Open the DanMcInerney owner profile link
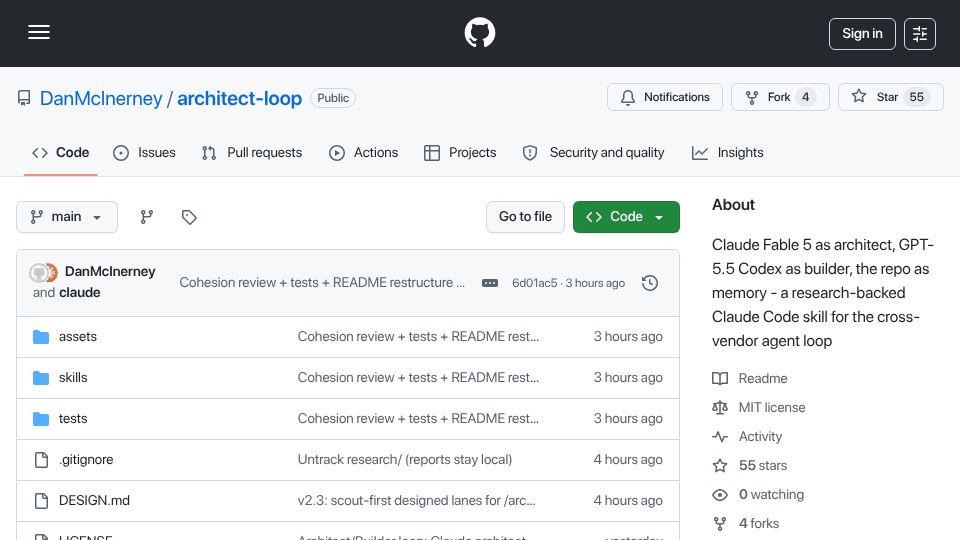The image size is (960, 540). click(x=101, y=98)
